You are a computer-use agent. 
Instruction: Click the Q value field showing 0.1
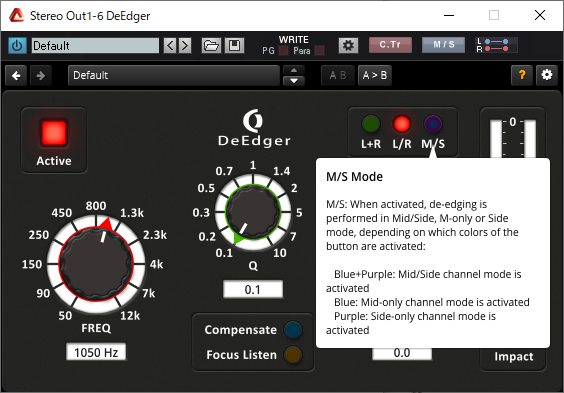click(x=253, y=289)
